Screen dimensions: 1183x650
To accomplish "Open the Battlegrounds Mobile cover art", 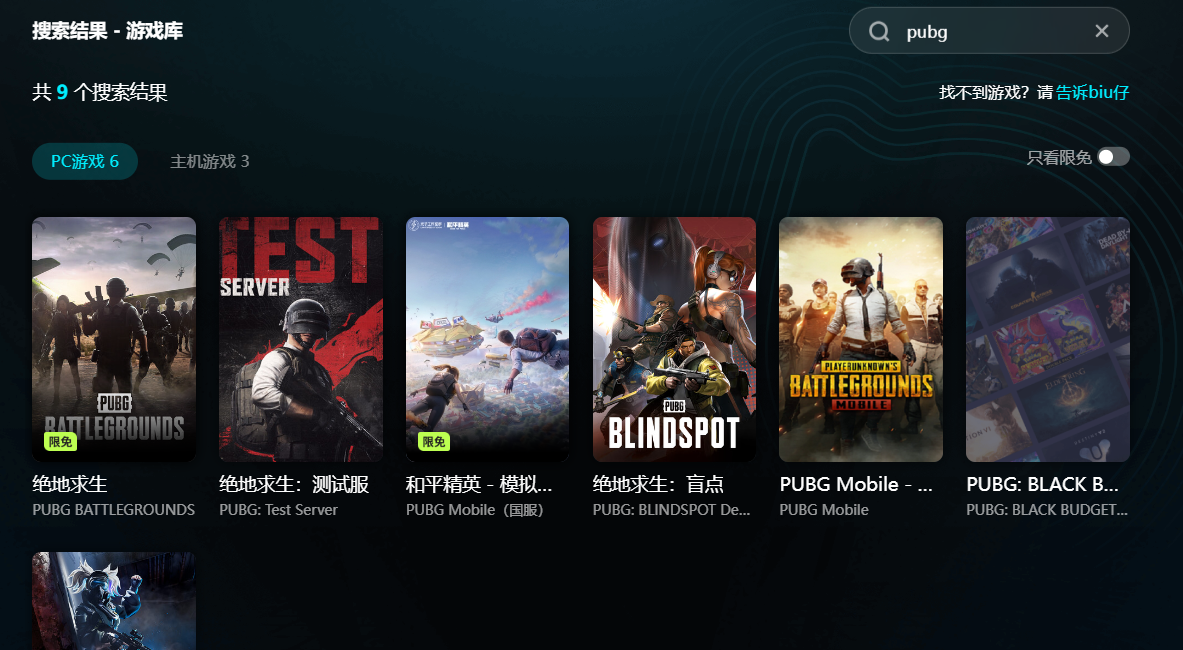I will [x=861, y=339].
